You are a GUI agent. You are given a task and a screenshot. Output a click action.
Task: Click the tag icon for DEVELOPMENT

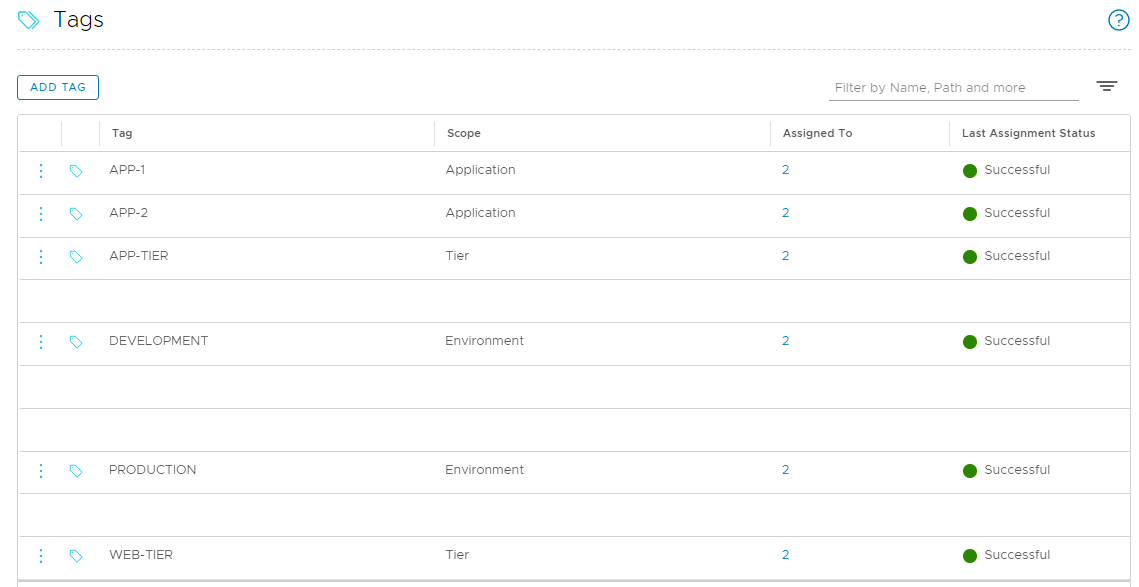tap(76, 342)
